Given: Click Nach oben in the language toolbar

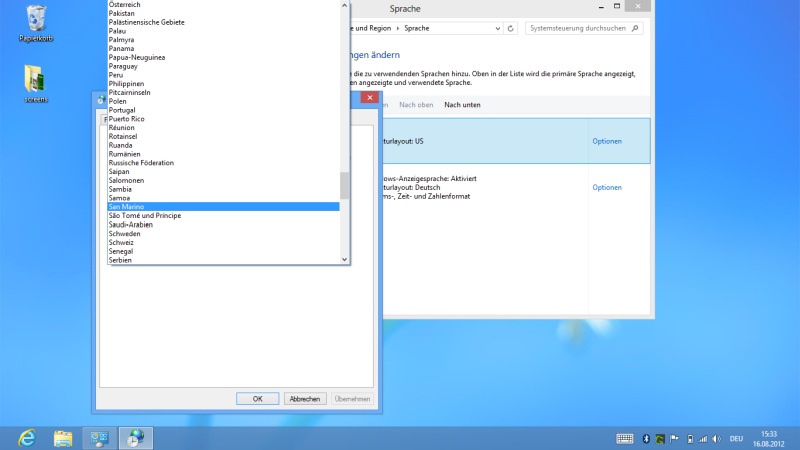Looking at the screenshot, I should pyautogui.click(x=416, y=105).
